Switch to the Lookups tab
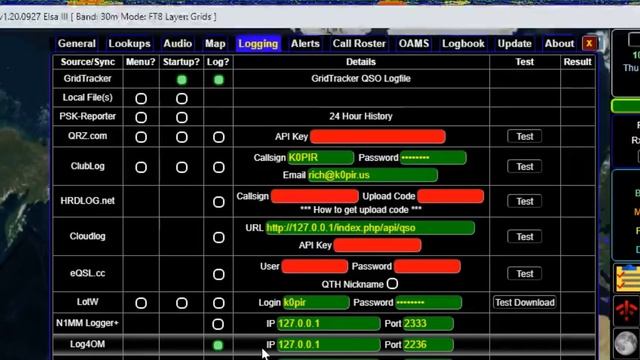 click(x=129, y=44)
